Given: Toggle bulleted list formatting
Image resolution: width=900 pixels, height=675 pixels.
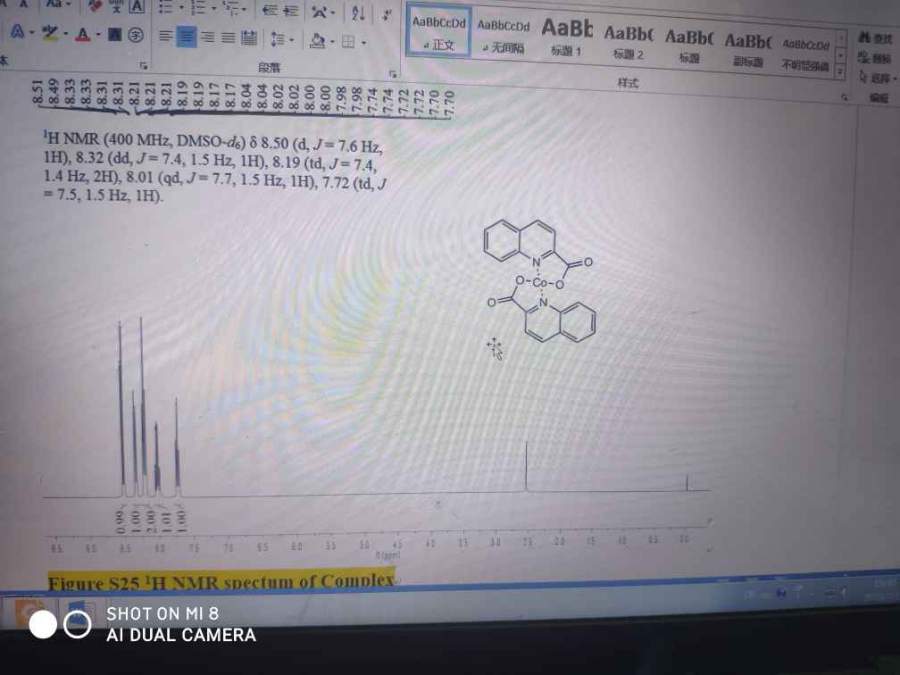Looking at the screenshot, I should click(166, 8).
